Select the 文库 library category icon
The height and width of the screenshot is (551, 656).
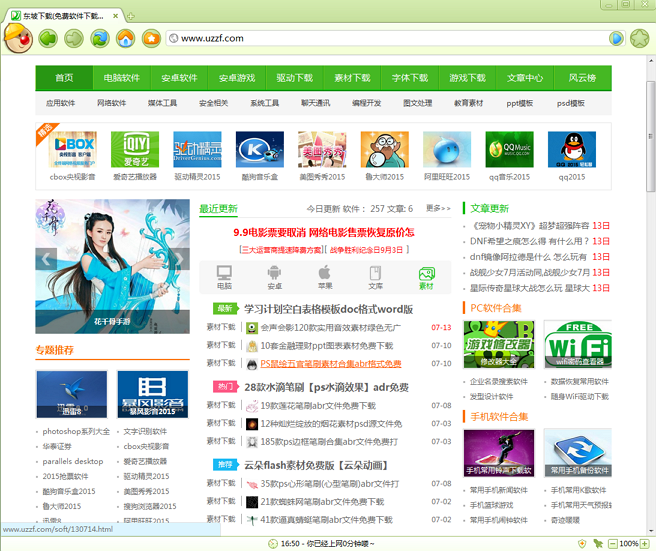pos(375,277)
